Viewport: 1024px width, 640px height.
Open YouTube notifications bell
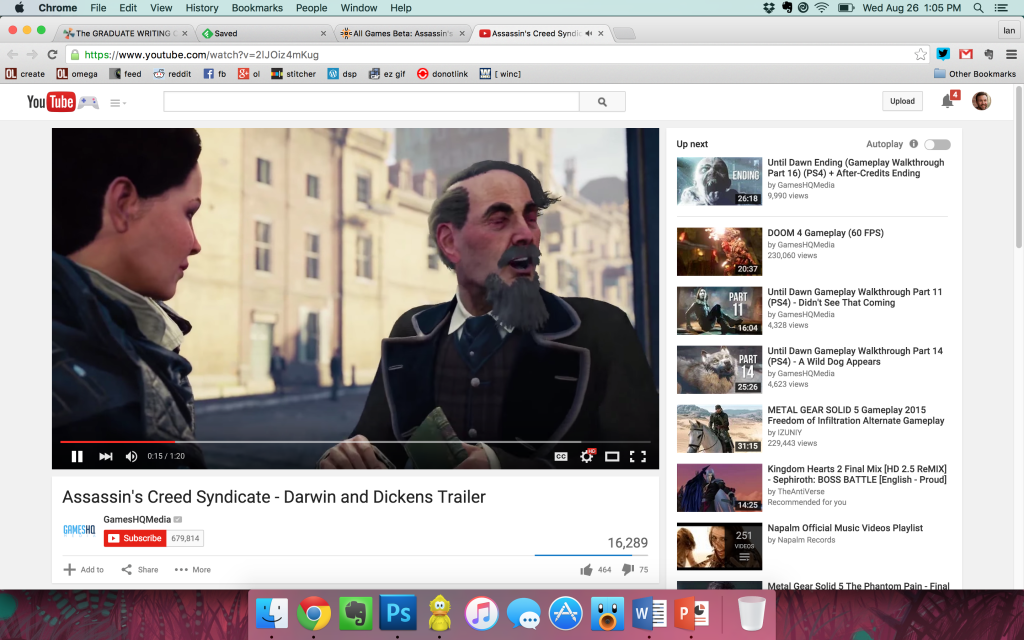click(948, 101)
